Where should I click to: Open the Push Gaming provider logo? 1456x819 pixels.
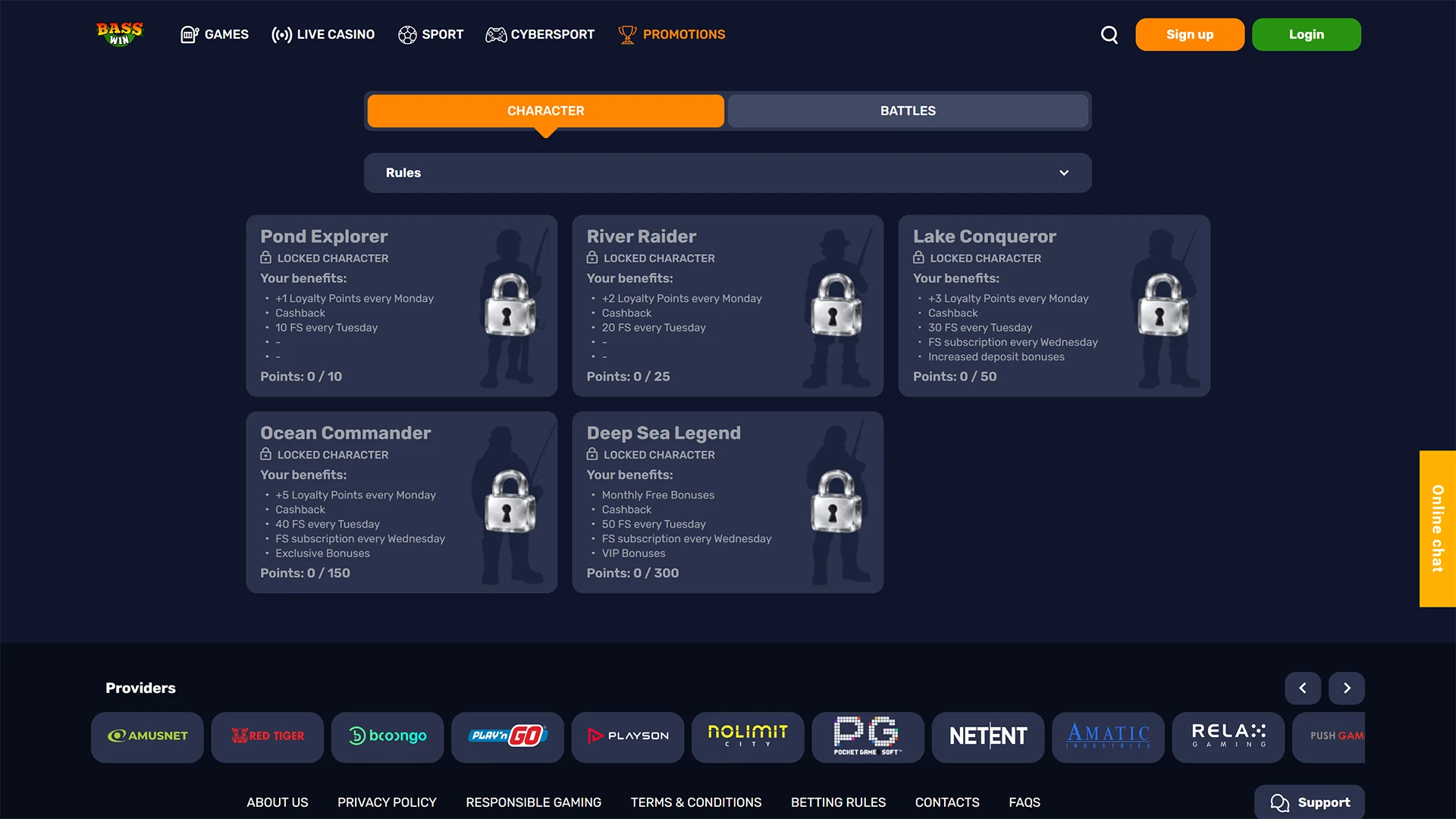(1329, 736)
